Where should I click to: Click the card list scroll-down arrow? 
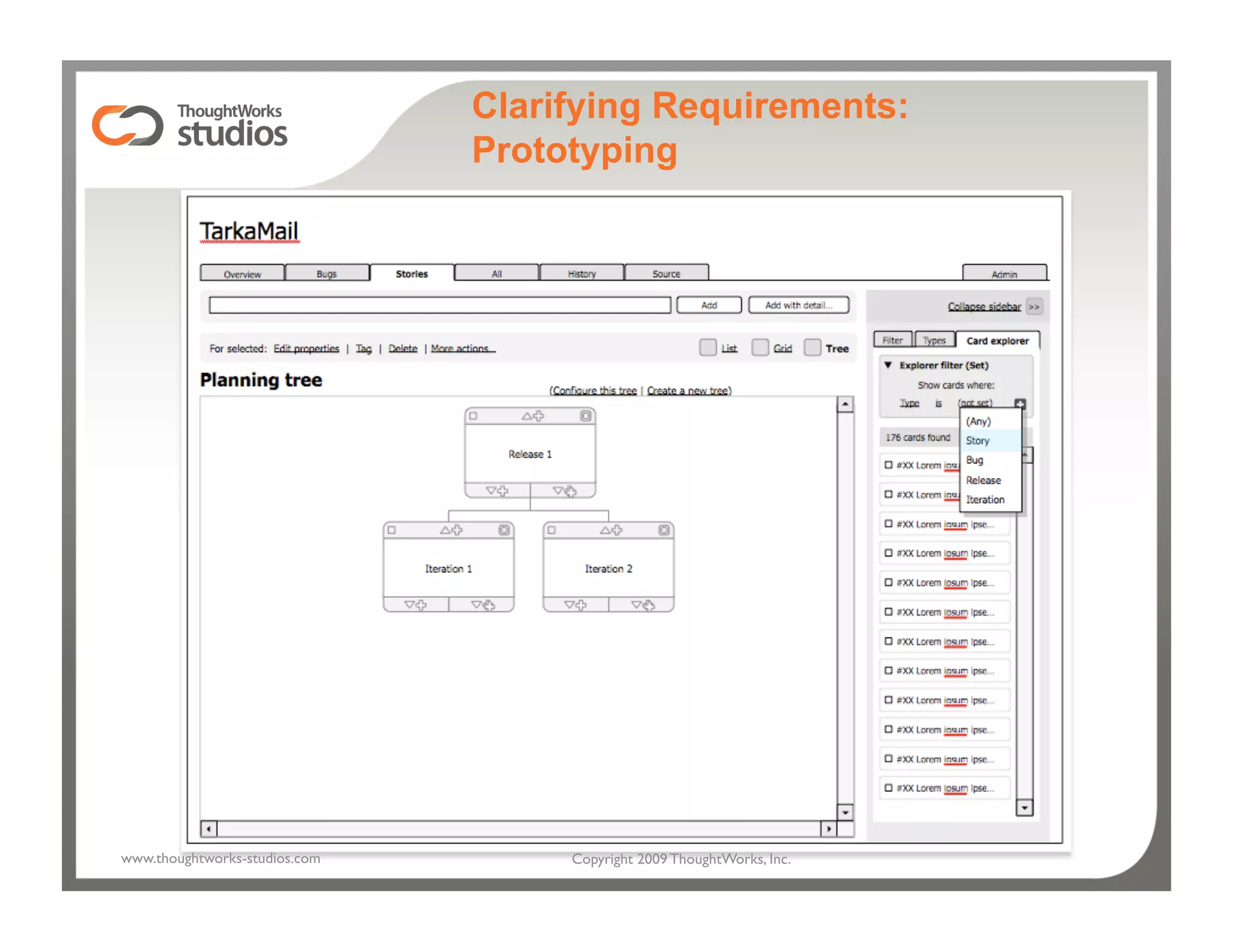coord(1024,808)
